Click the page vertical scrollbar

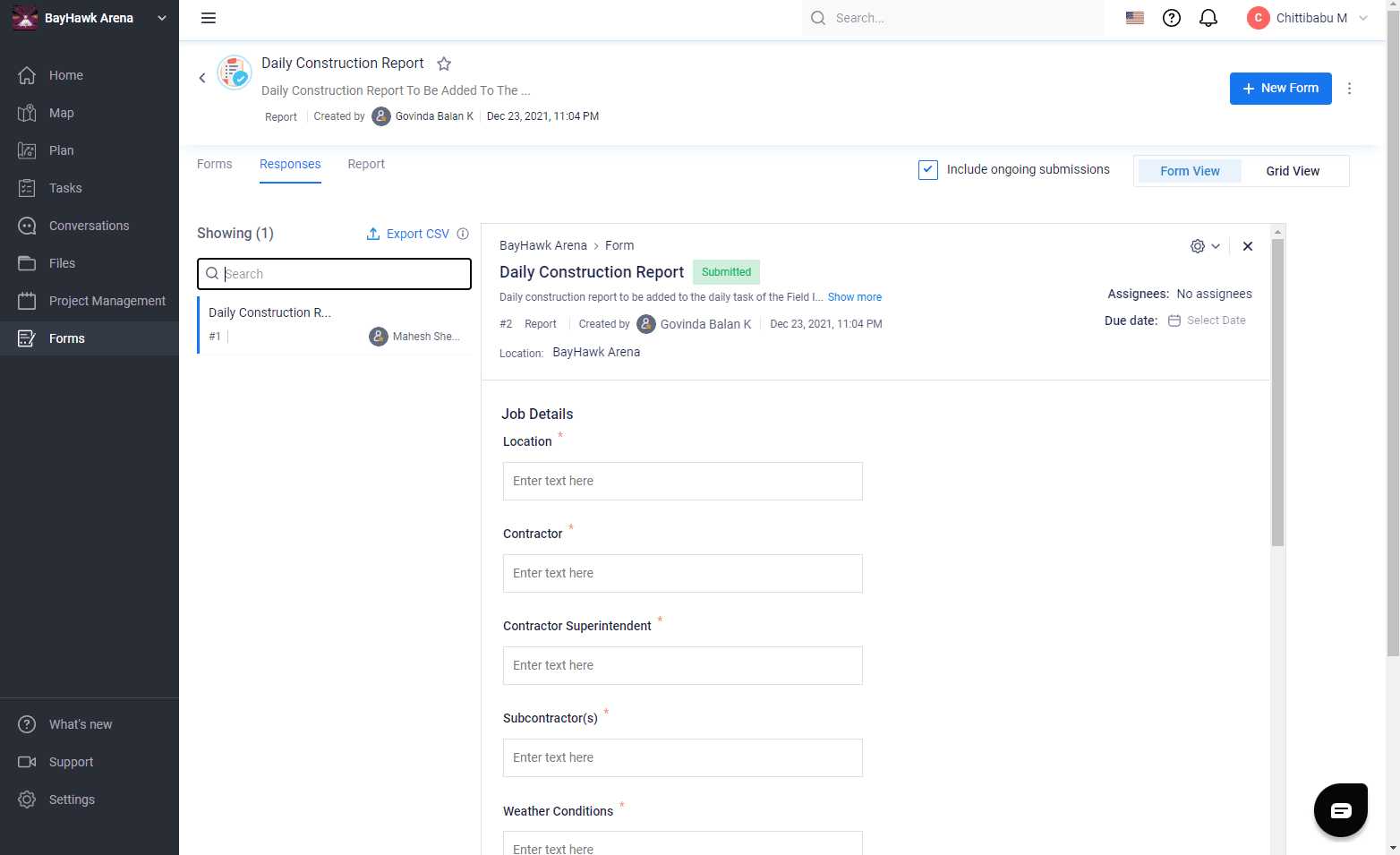click(1393, 331)
